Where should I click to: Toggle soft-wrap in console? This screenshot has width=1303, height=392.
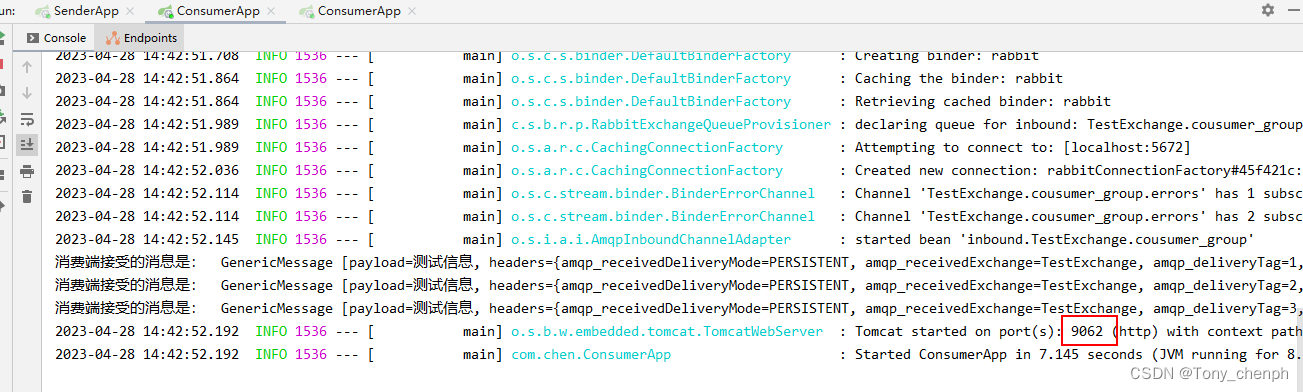tap(27, 118)
